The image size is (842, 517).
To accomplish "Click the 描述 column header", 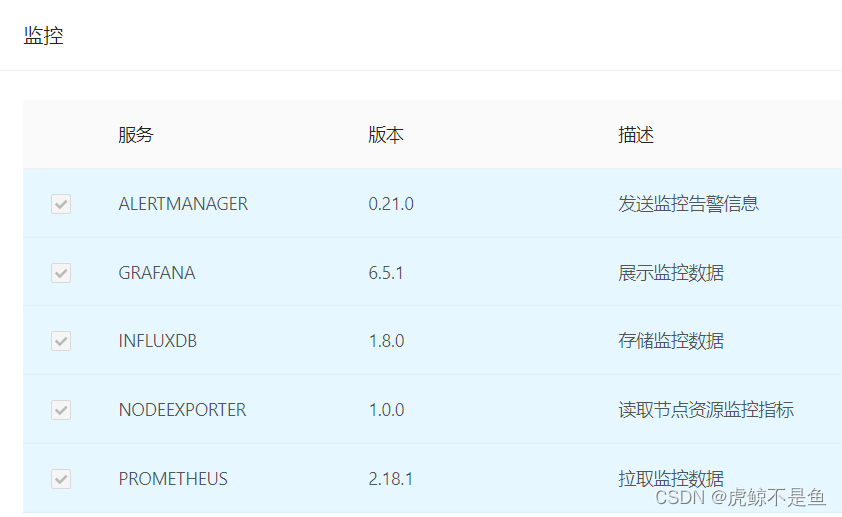I will 636,135.
